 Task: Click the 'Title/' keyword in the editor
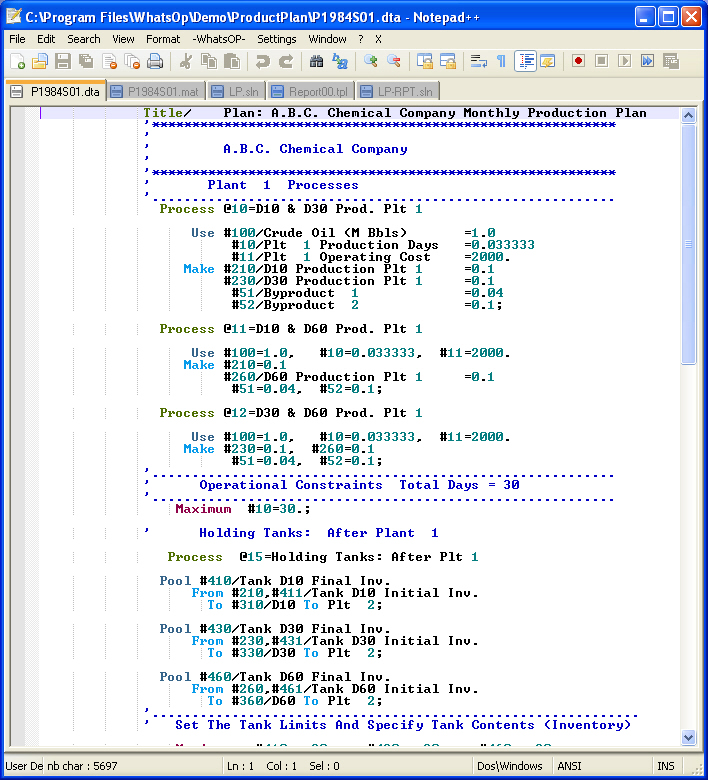click(x=167, y=113)
